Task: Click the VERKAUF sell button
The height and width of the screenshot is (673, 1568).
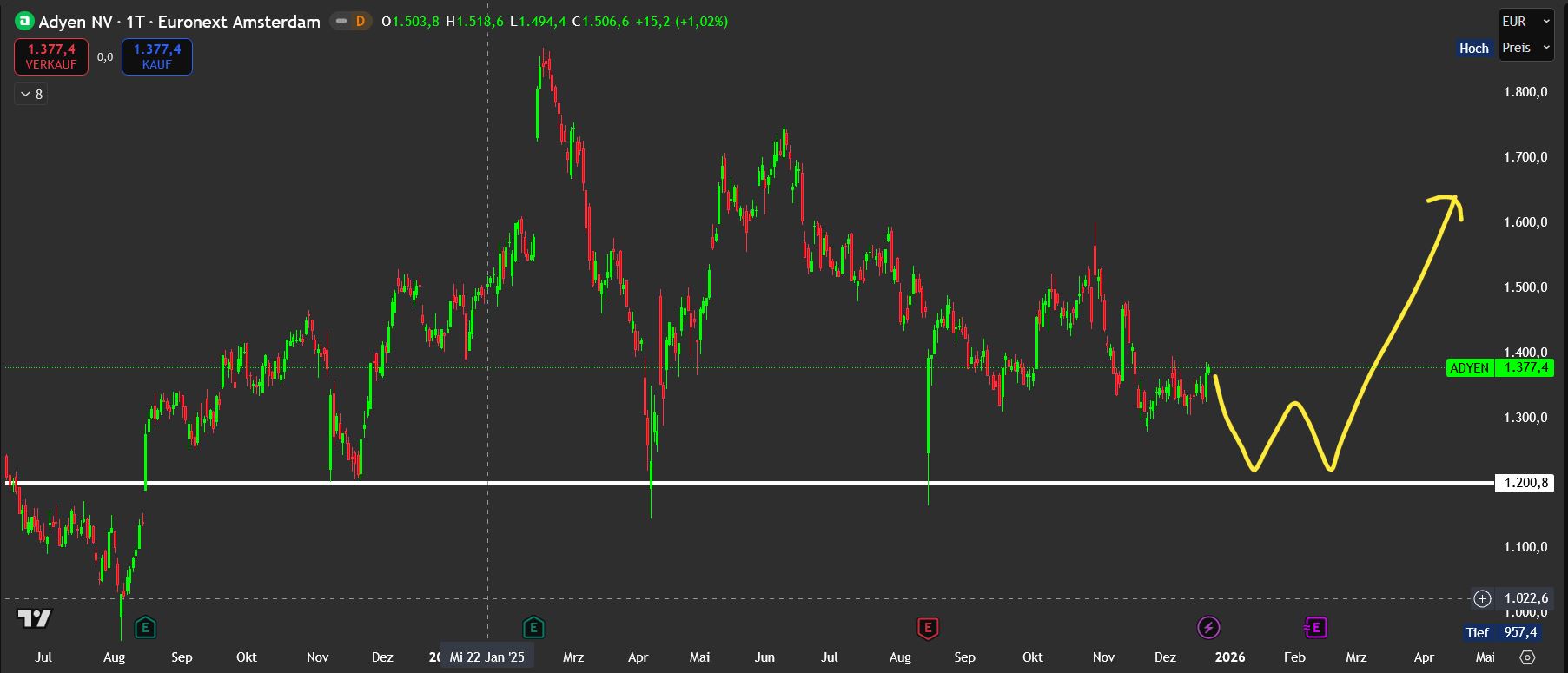Action: (51, 57)
